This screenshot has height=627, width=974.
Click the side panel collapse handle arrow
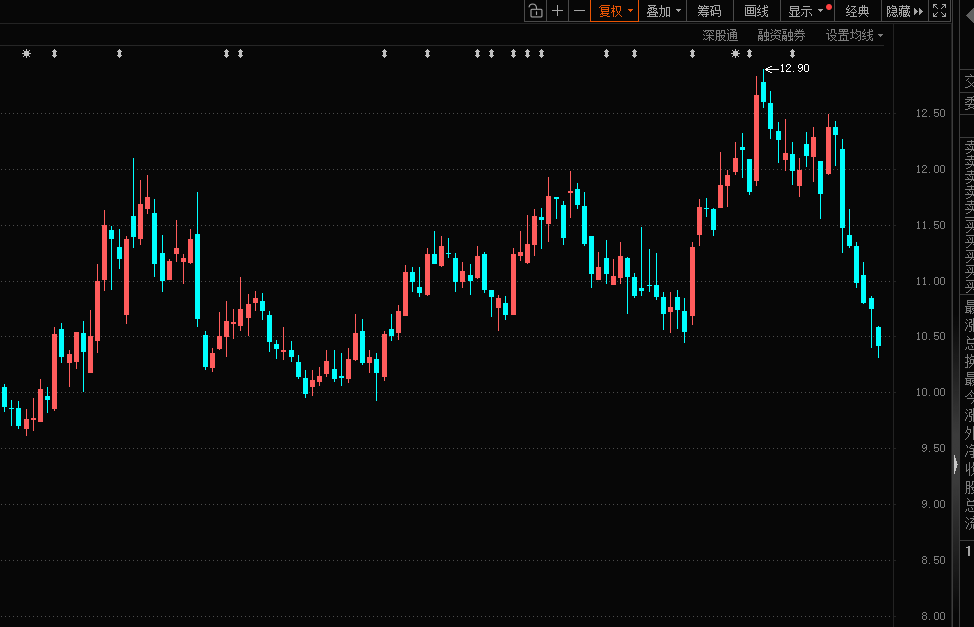[955, 465]
